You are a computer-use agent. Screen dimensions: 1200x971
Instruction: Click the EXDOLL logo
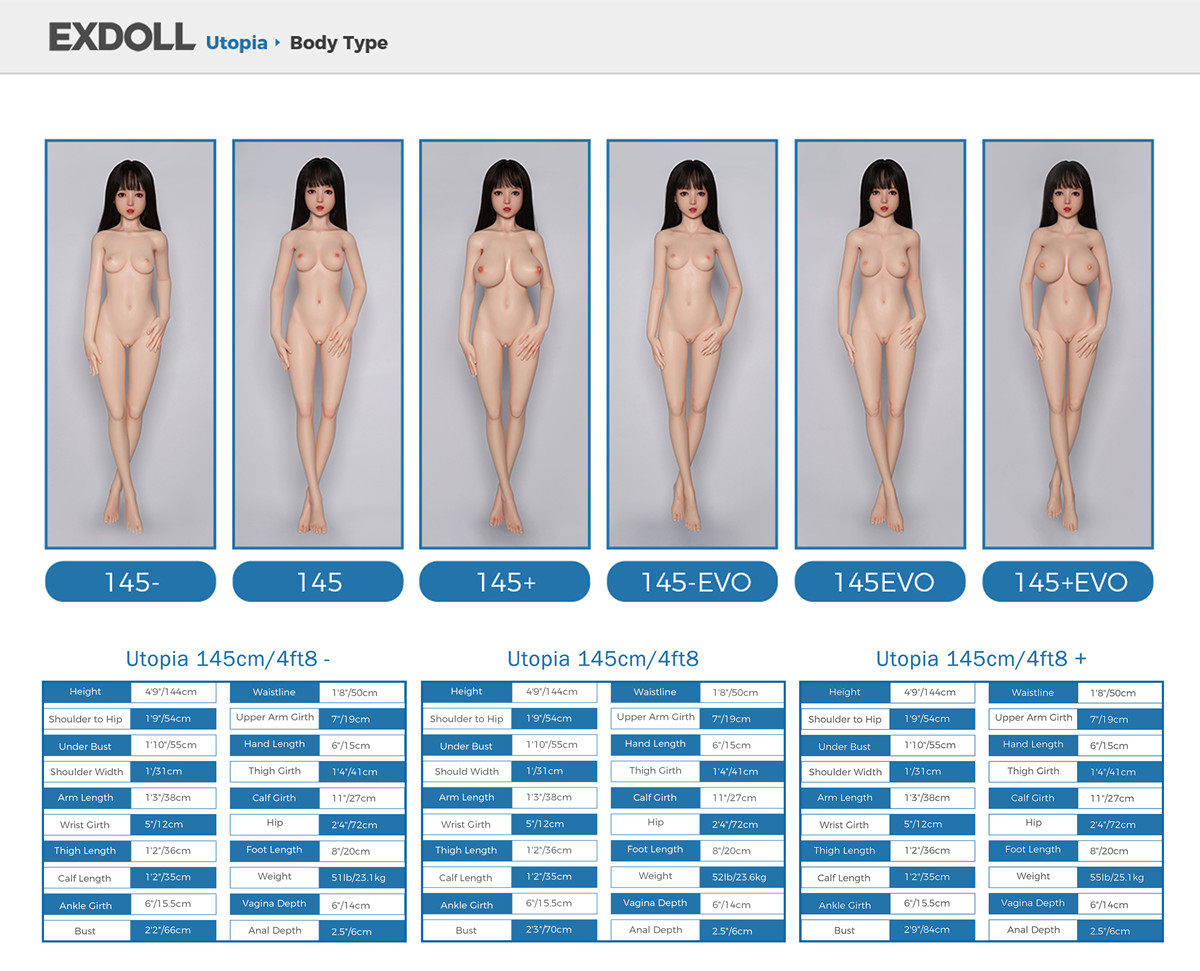(121, 38)
